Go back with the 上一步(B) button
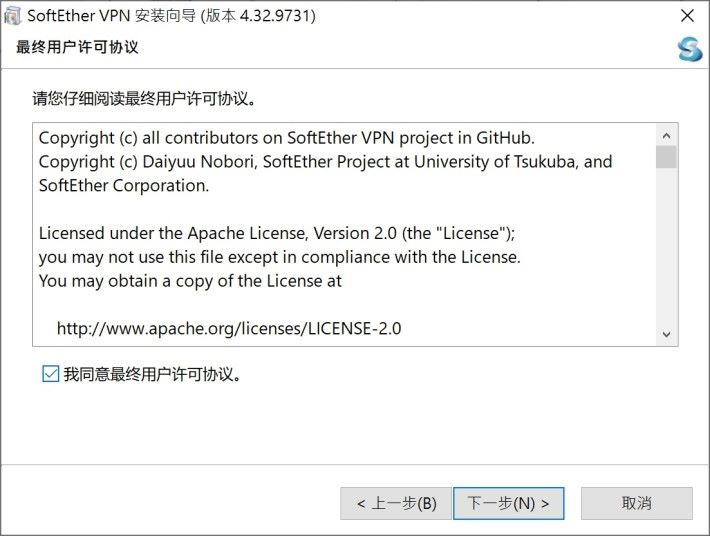Screen dimensions: 710x536 pos(396,503)
